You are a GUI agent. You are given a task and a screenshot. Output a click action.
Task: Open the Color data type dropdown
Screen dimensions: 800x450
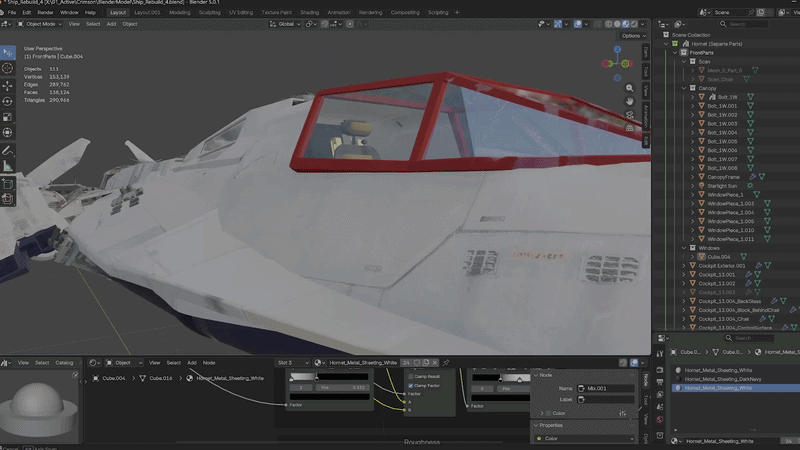584,438
